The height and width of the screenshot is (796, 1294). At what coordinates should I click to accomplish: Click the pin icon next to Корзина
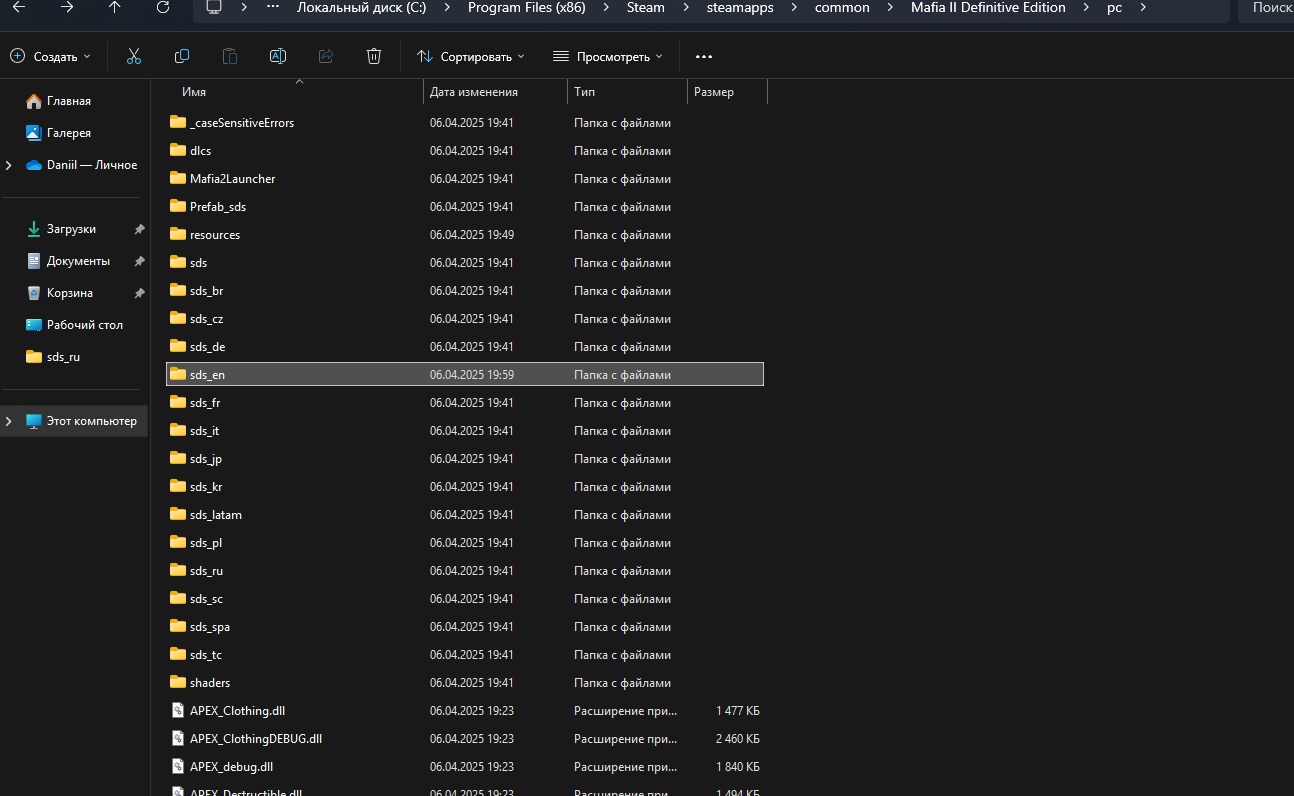click(x=139, y=293)
